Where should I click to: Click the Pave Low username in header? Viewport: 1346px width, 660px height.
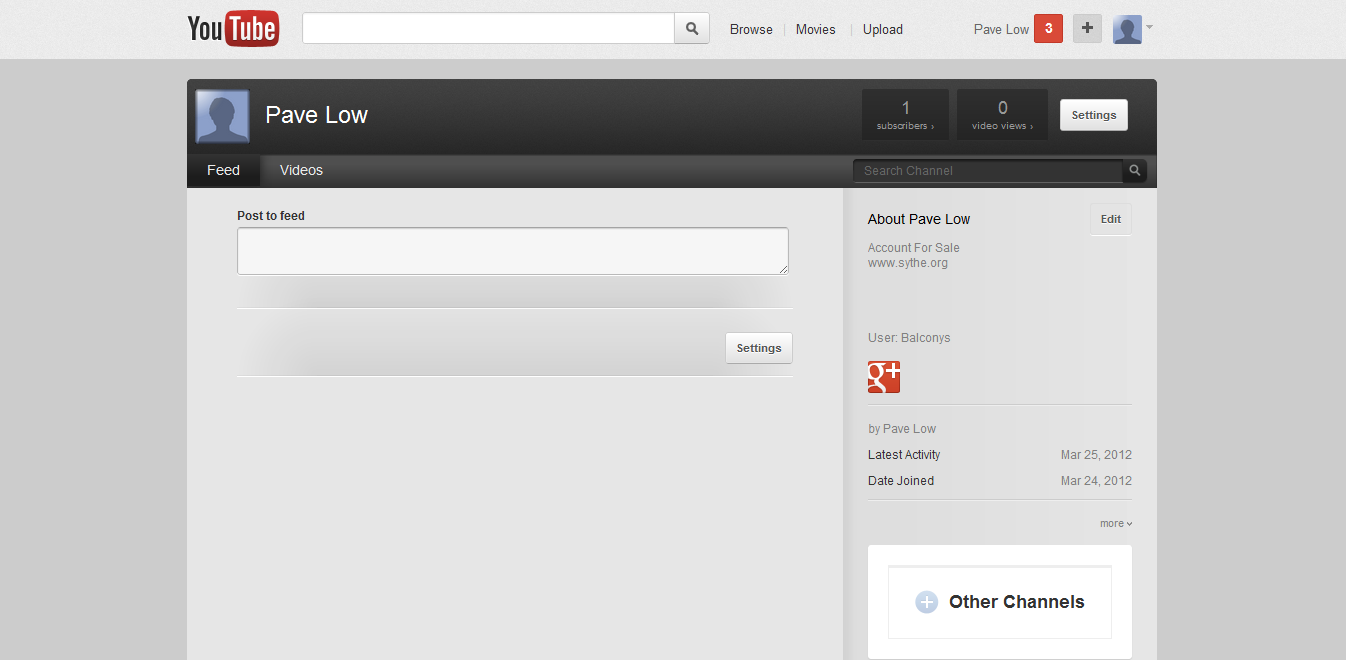pos(1001,30)
